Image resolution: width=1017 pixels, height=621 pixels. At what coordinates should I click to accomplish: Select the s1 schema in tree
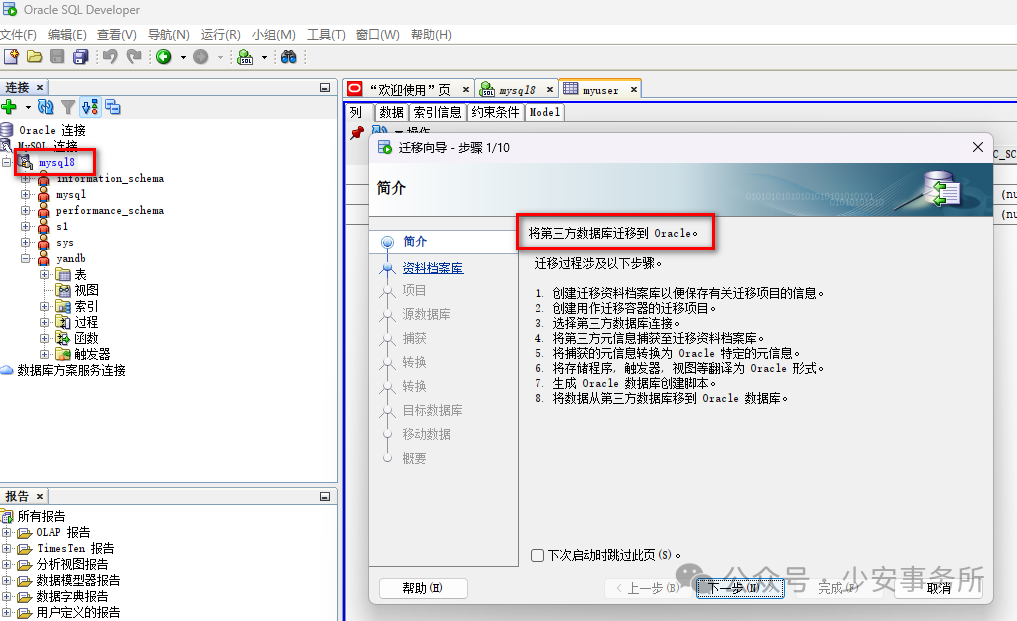click(x=62, y=226)
